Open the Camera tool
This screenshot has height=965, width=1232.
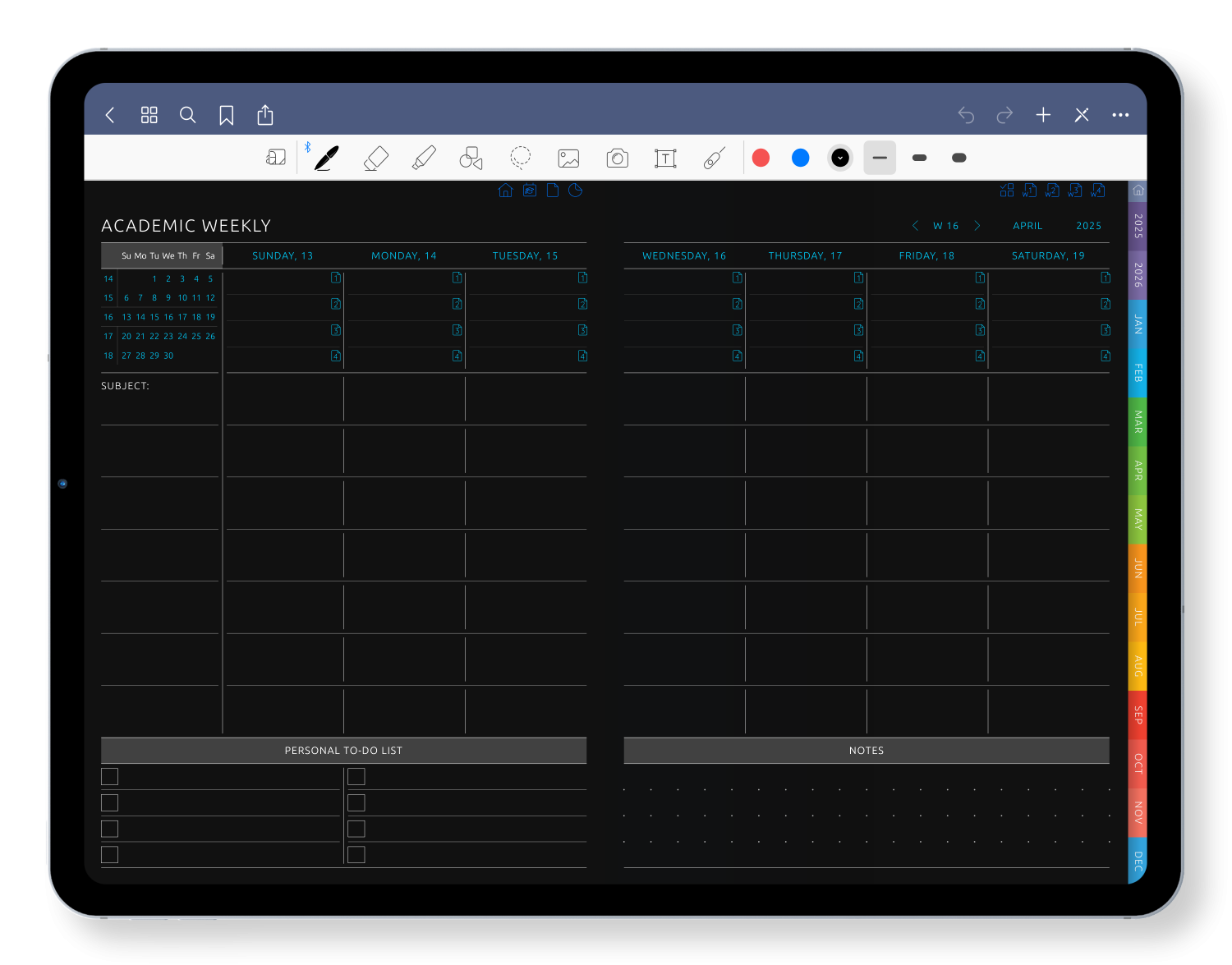tap(618, 158)
